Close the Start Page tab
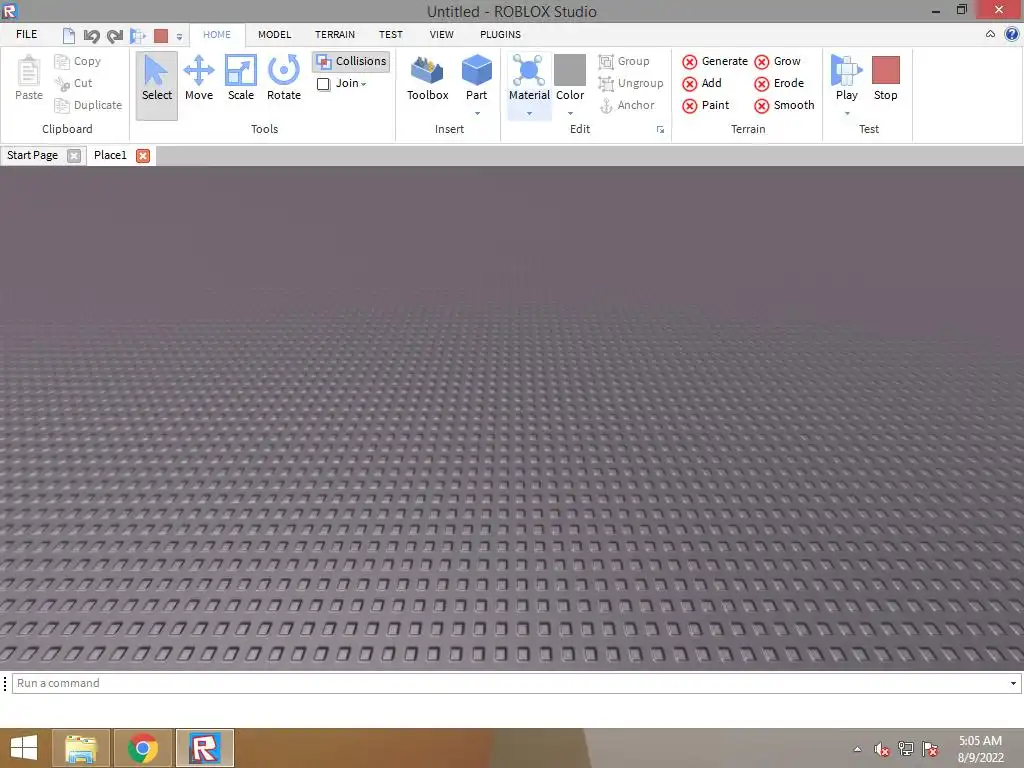Screen dimensions: 1024x768 point(74,155)
